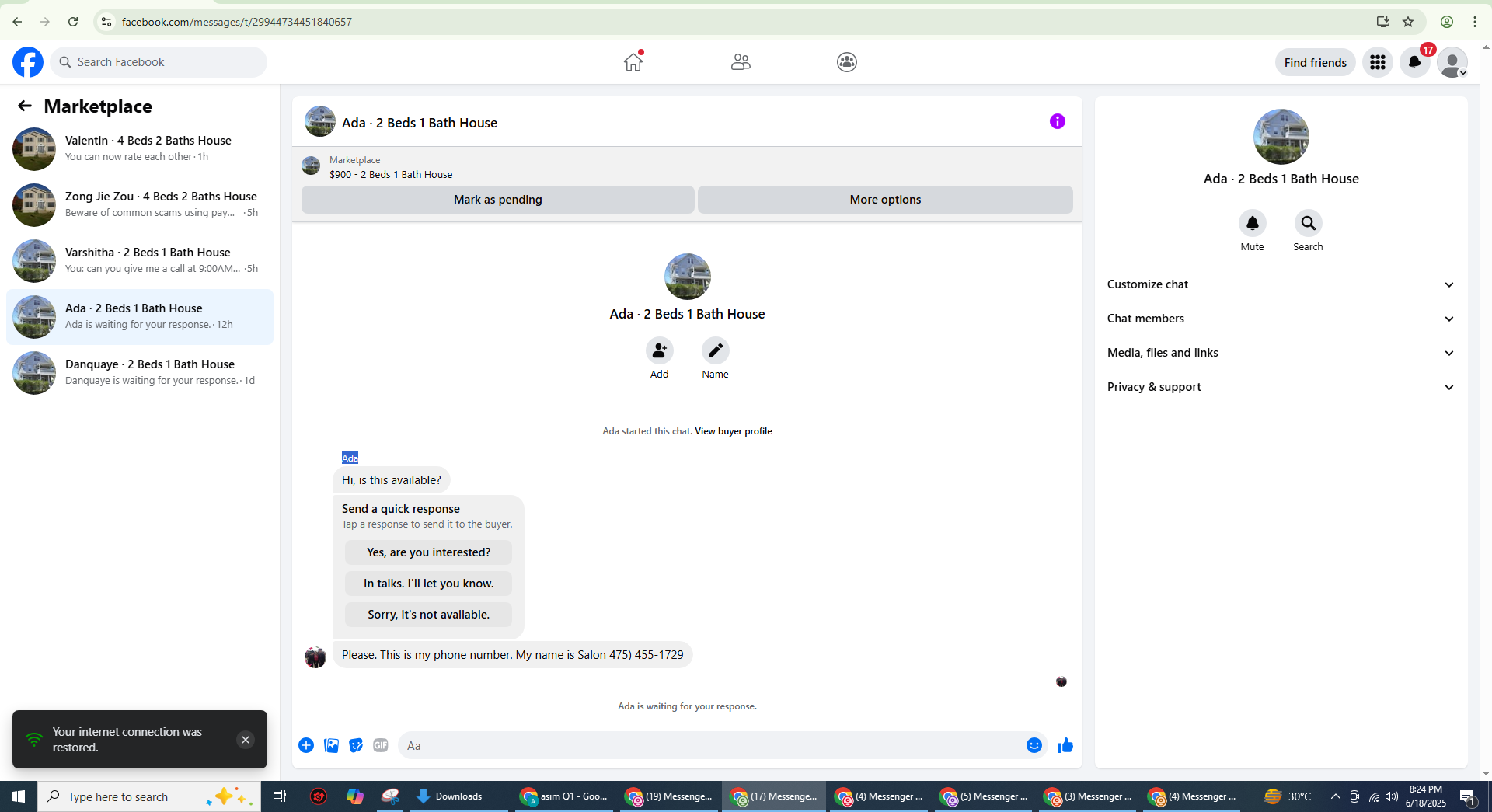Send quick response In talks. I'll let you know.

click(x=428, y=584)
